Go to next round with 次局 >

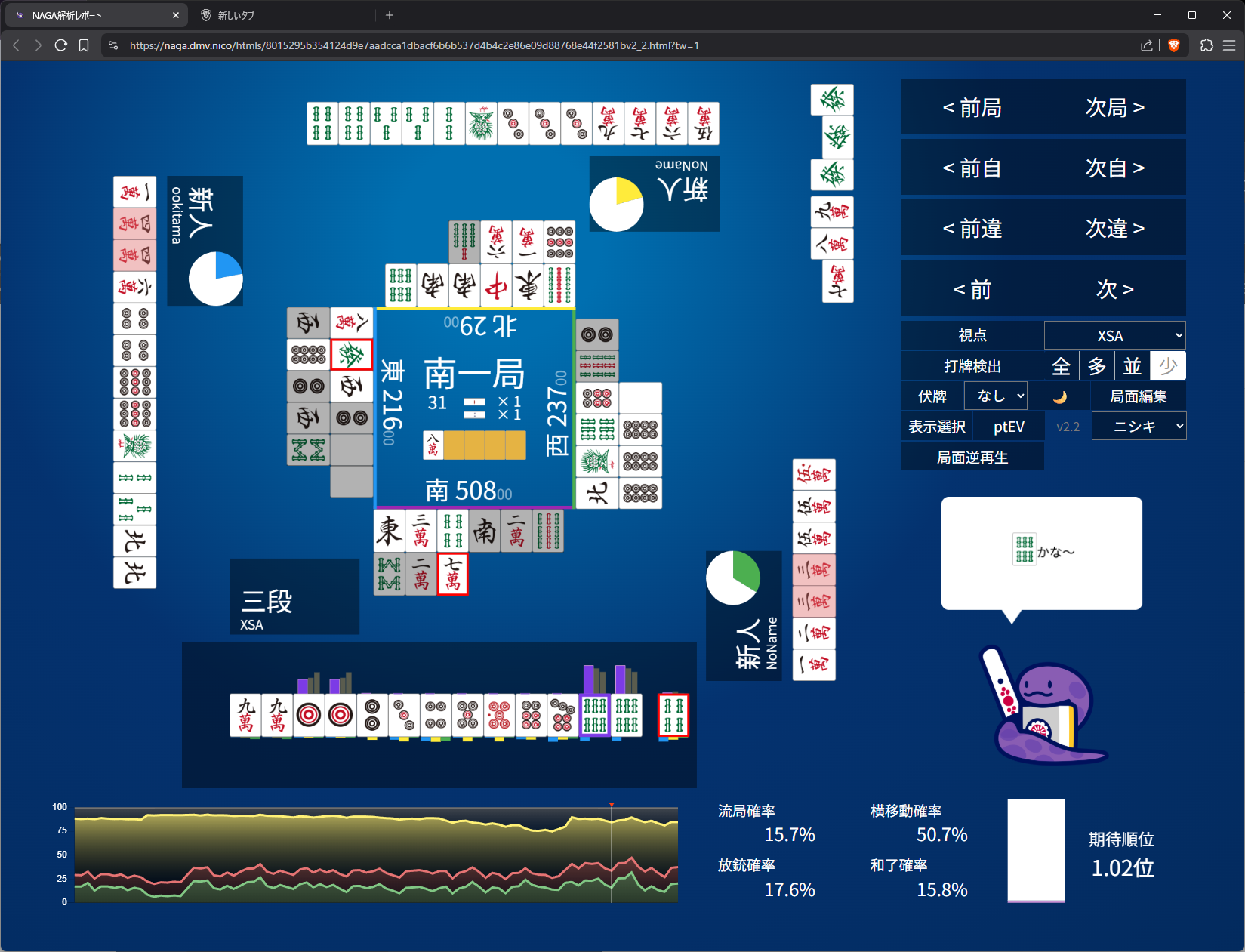point(1114,108)
